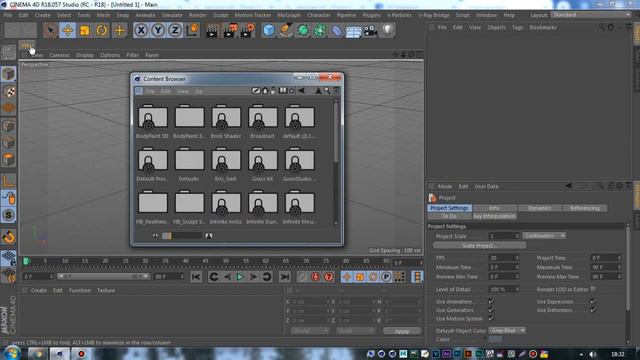Open the Defaults folder in Content Browser
The image size is (640, 360).
point(189,159)
